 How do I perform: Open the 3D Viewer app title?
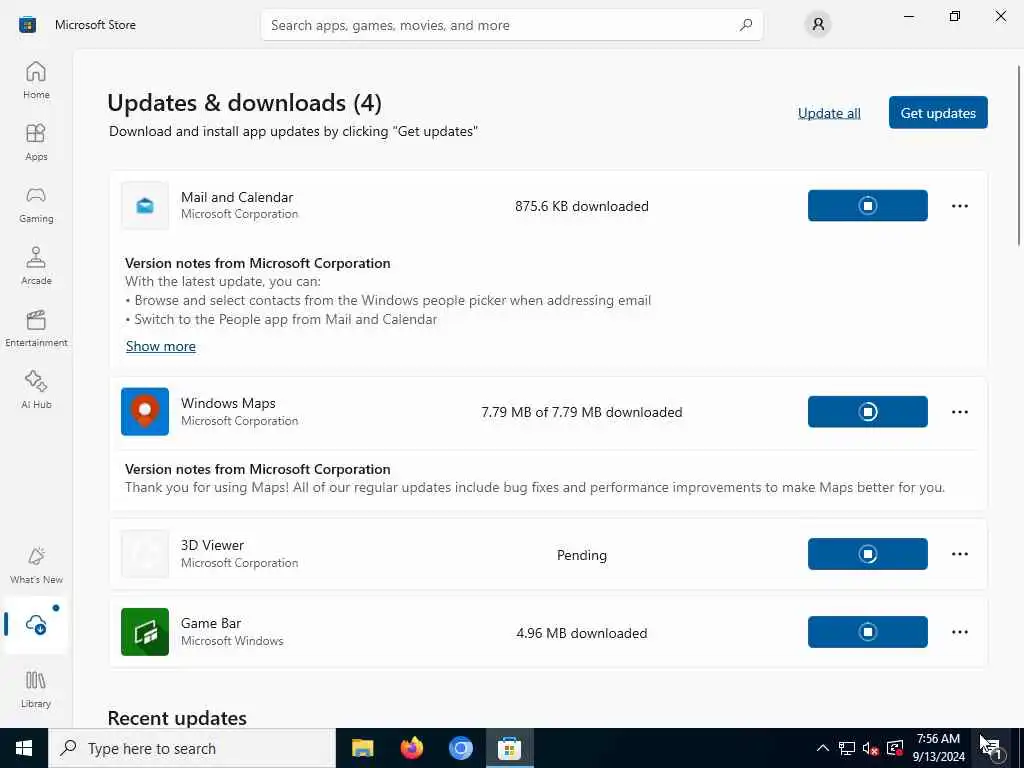(212, 545)
